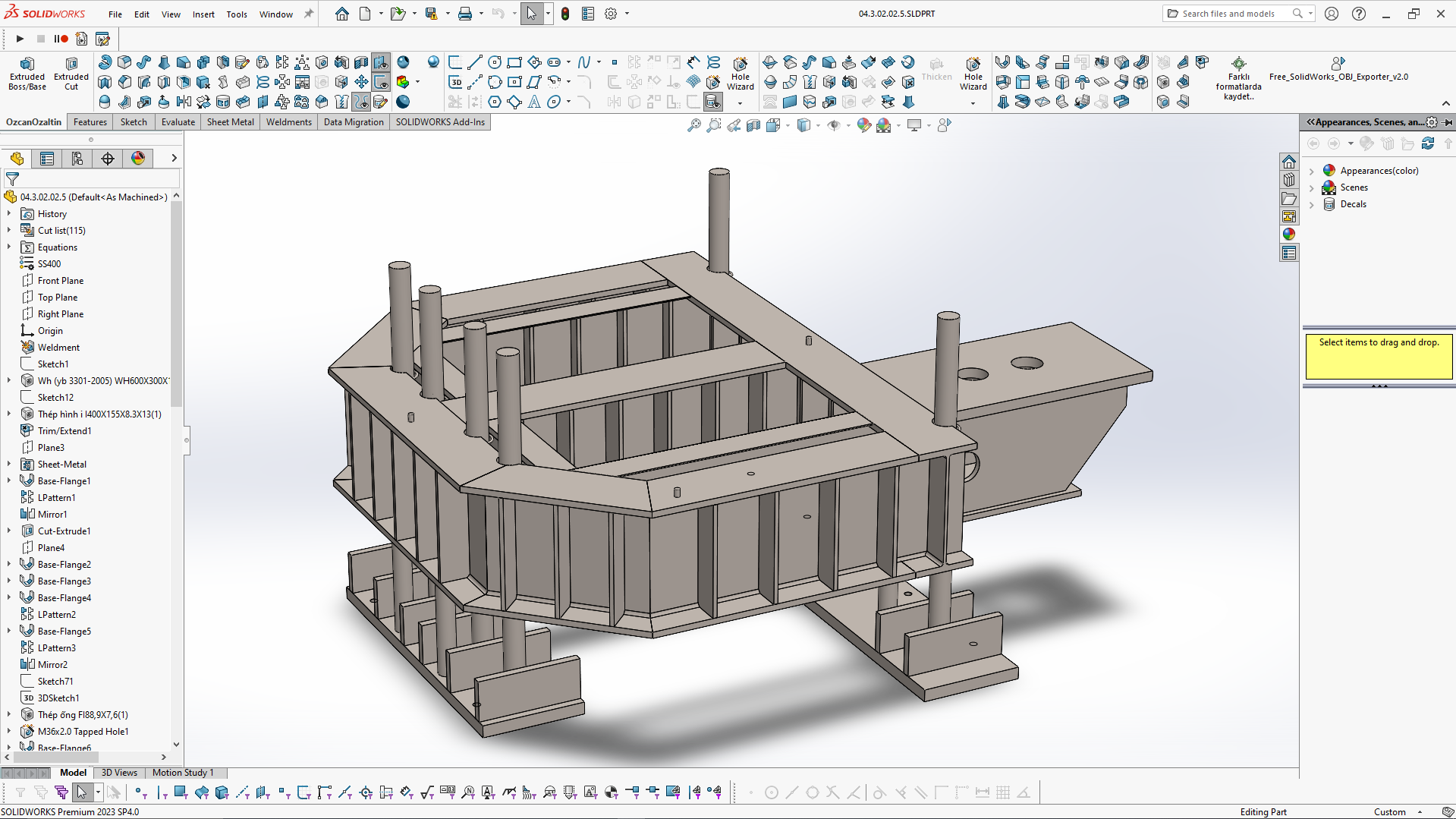Click Zoom to Area icon
This screenshot has height=819, width=1456.
713,125
